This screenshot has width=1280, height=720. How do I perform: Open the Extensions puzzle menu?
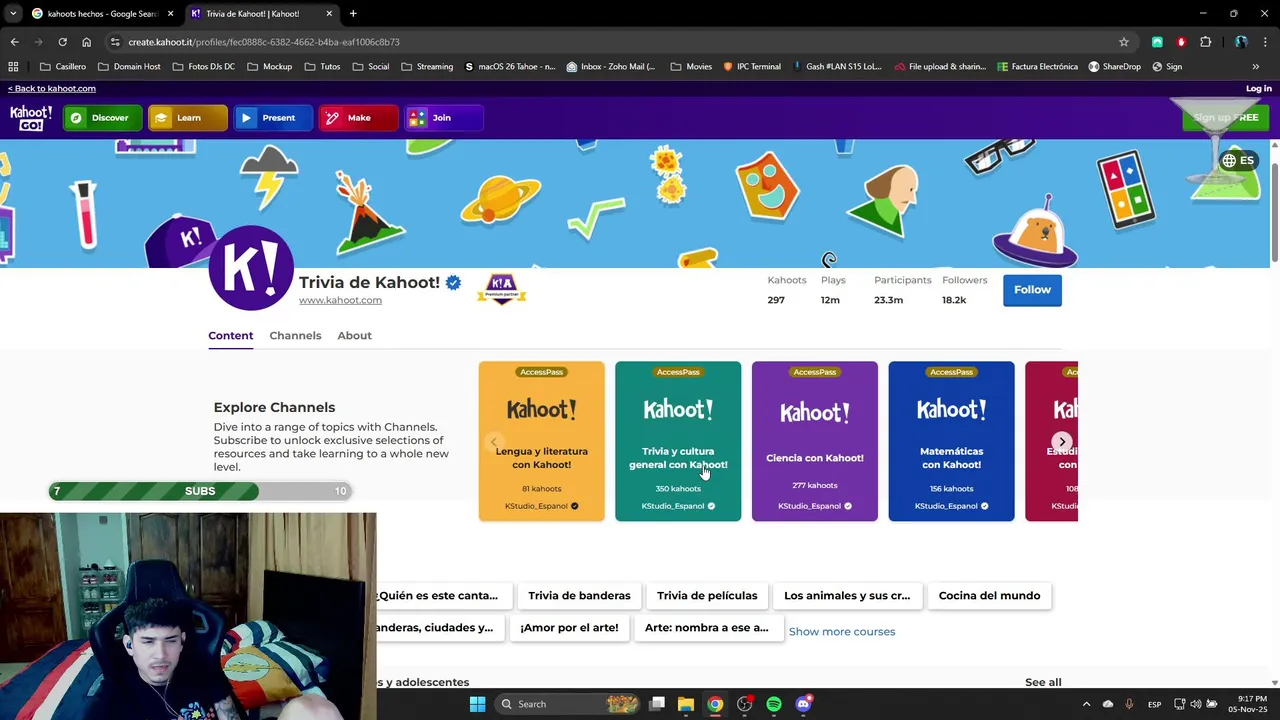(1205, 42)
